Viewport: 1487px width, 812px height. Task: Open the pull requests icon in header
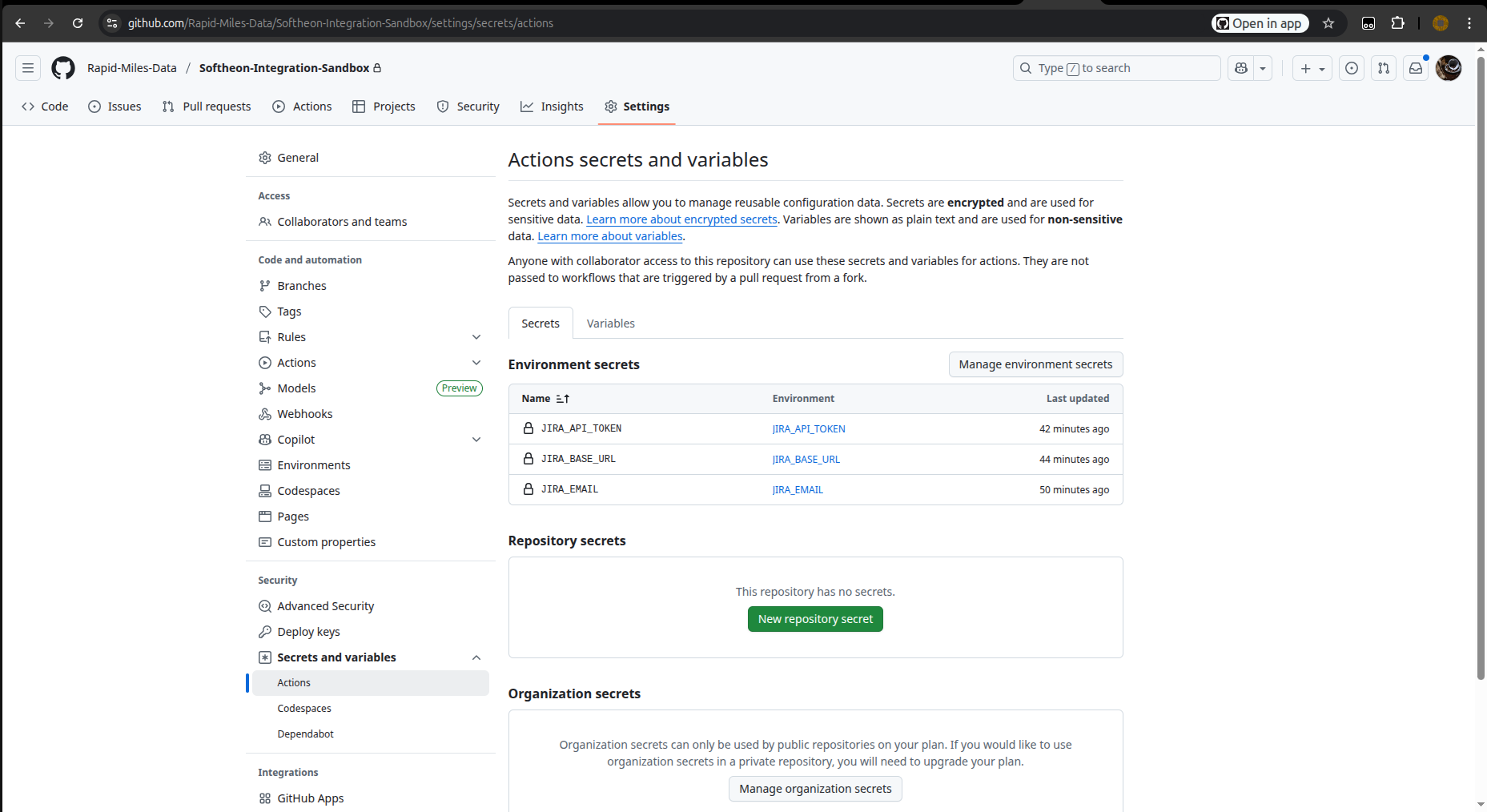(x=1384, y=68)
